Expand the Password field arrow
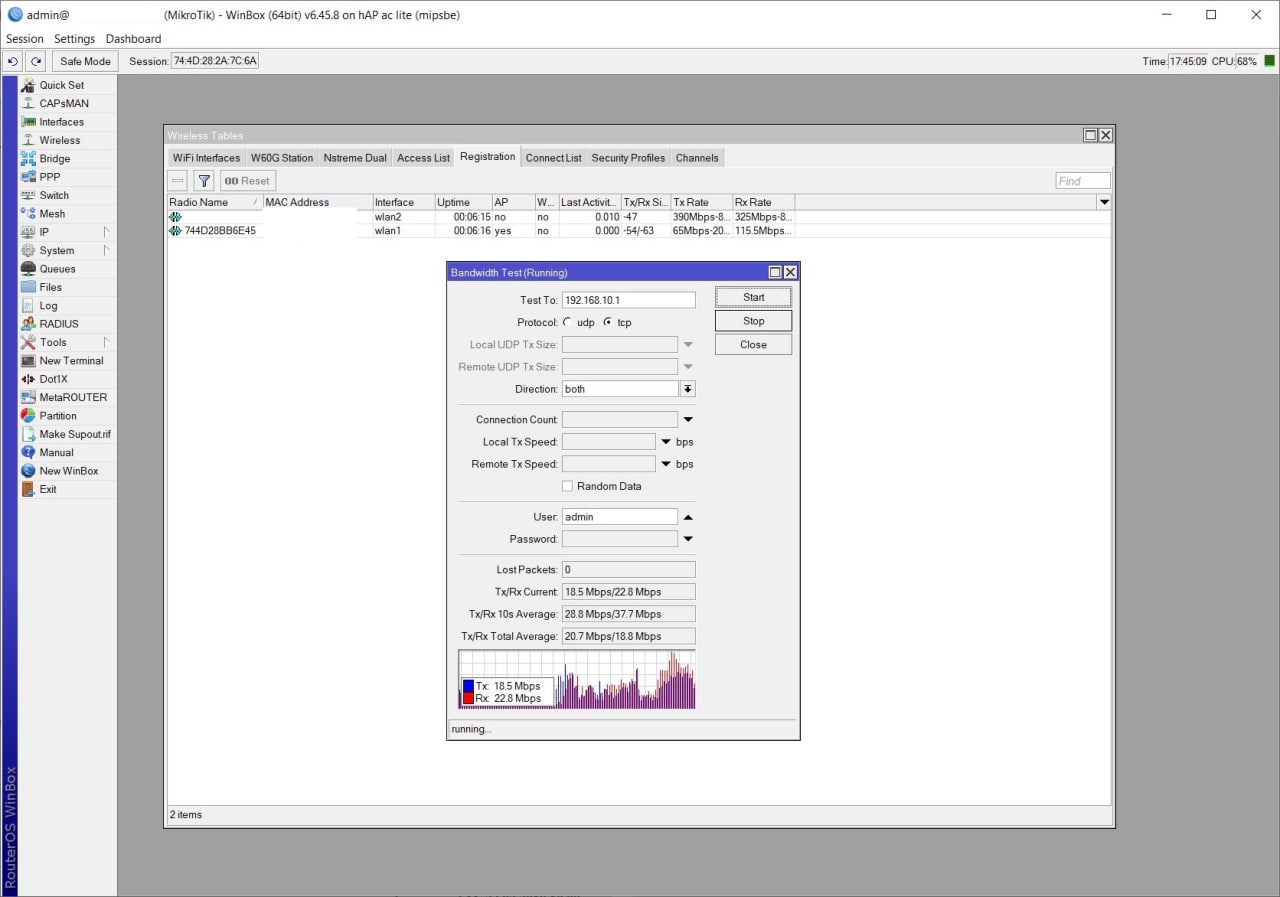 pyautogui.click(x=688, y=539)
